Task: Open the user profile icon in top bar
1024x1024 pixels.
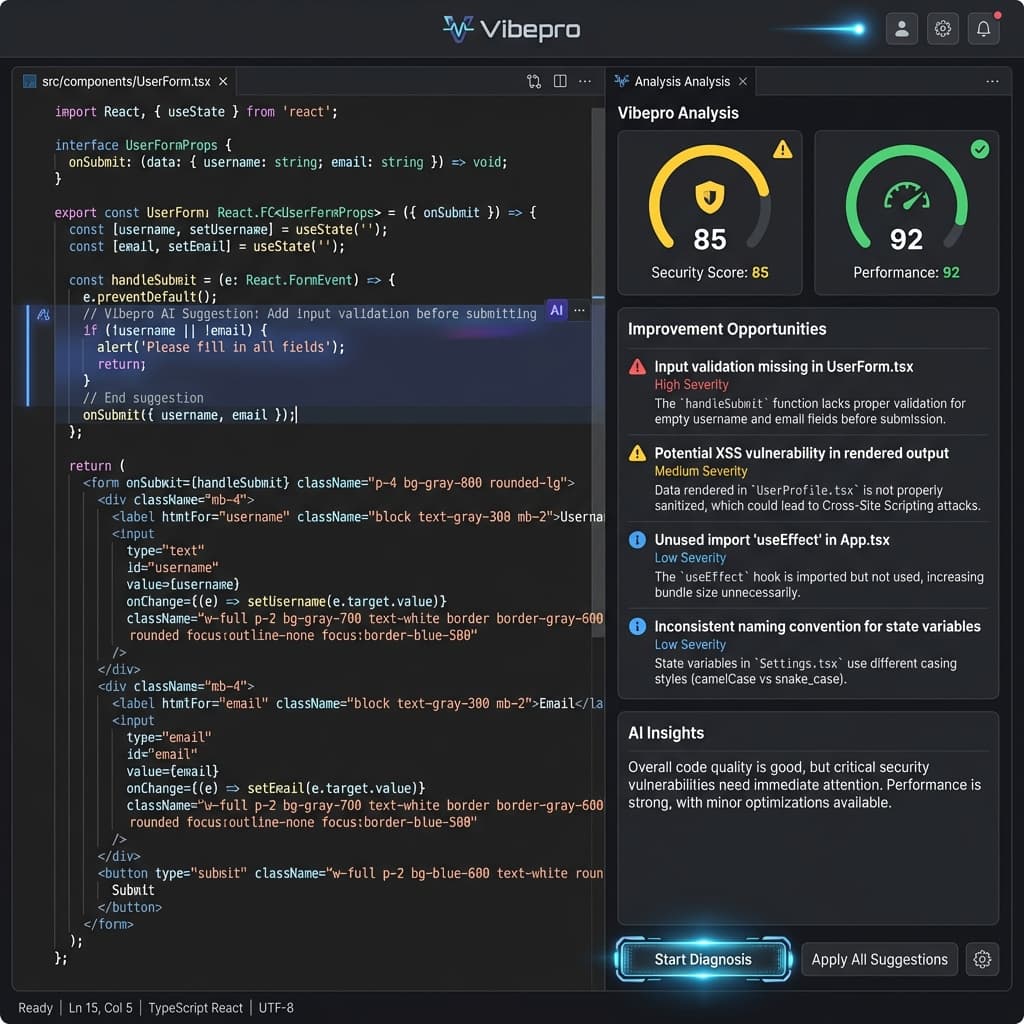Action: 901,28
